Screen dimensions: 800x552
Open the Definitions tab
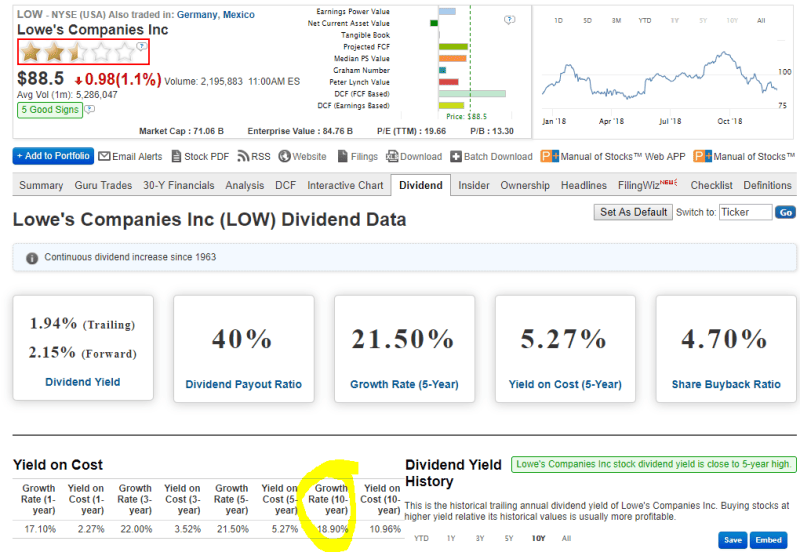tap(767, 185)
